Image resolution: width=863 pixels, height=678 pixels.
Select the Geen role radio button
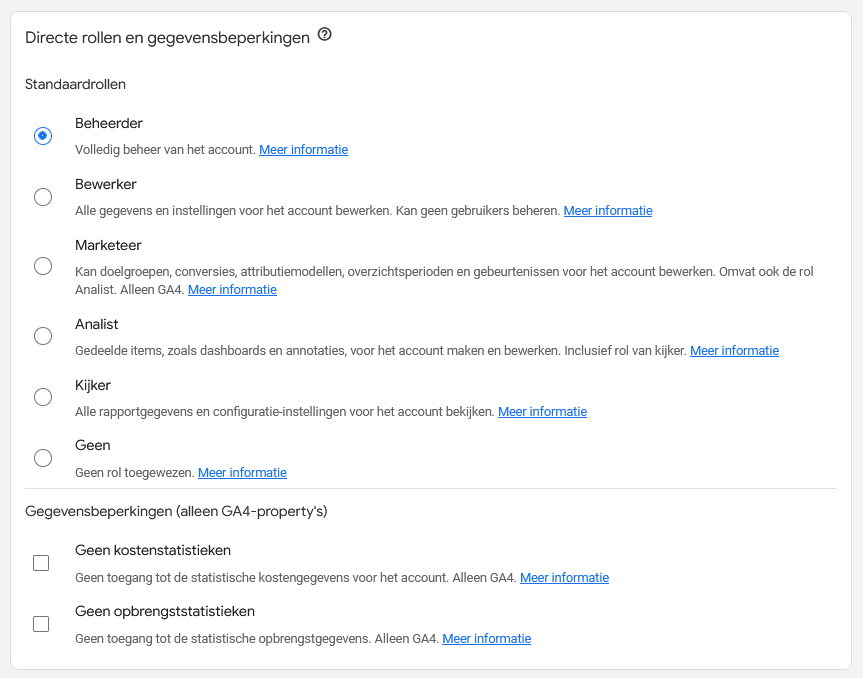(43, 458)
